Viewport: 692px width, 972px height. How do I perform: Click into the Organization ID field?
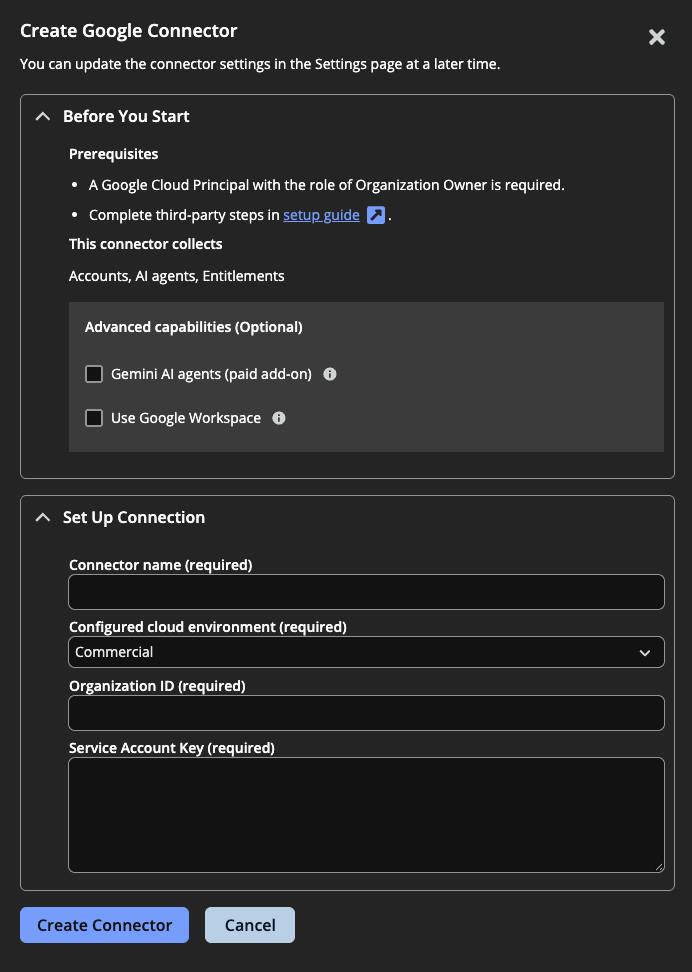366,713
